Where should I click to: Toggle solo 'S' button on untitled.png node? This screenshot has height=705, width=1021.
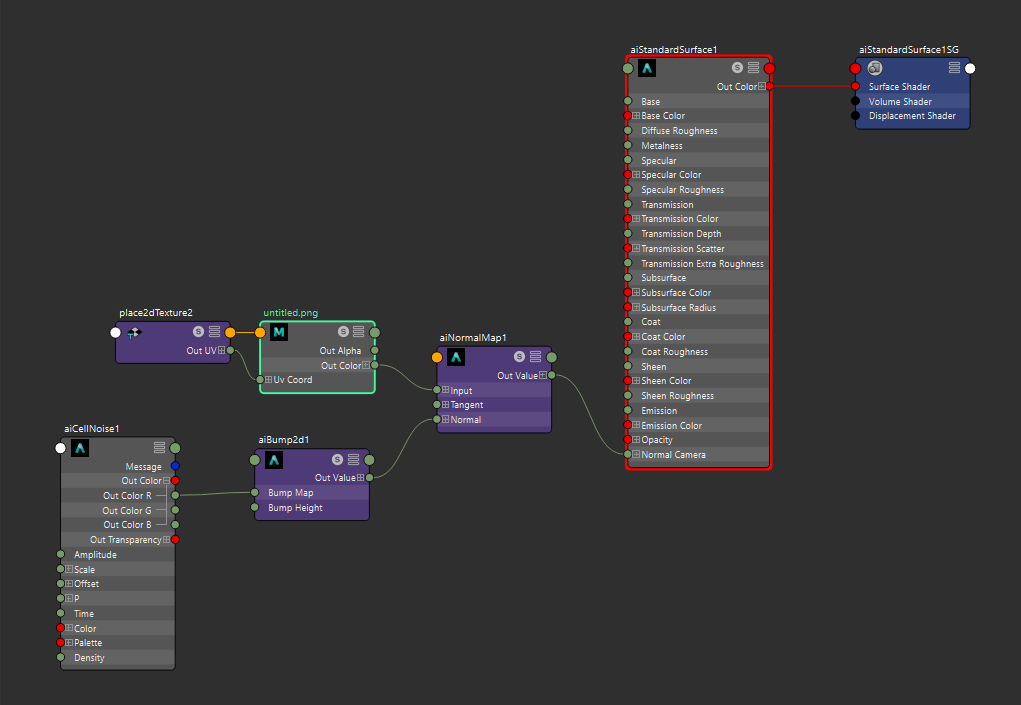pos(343,332)
